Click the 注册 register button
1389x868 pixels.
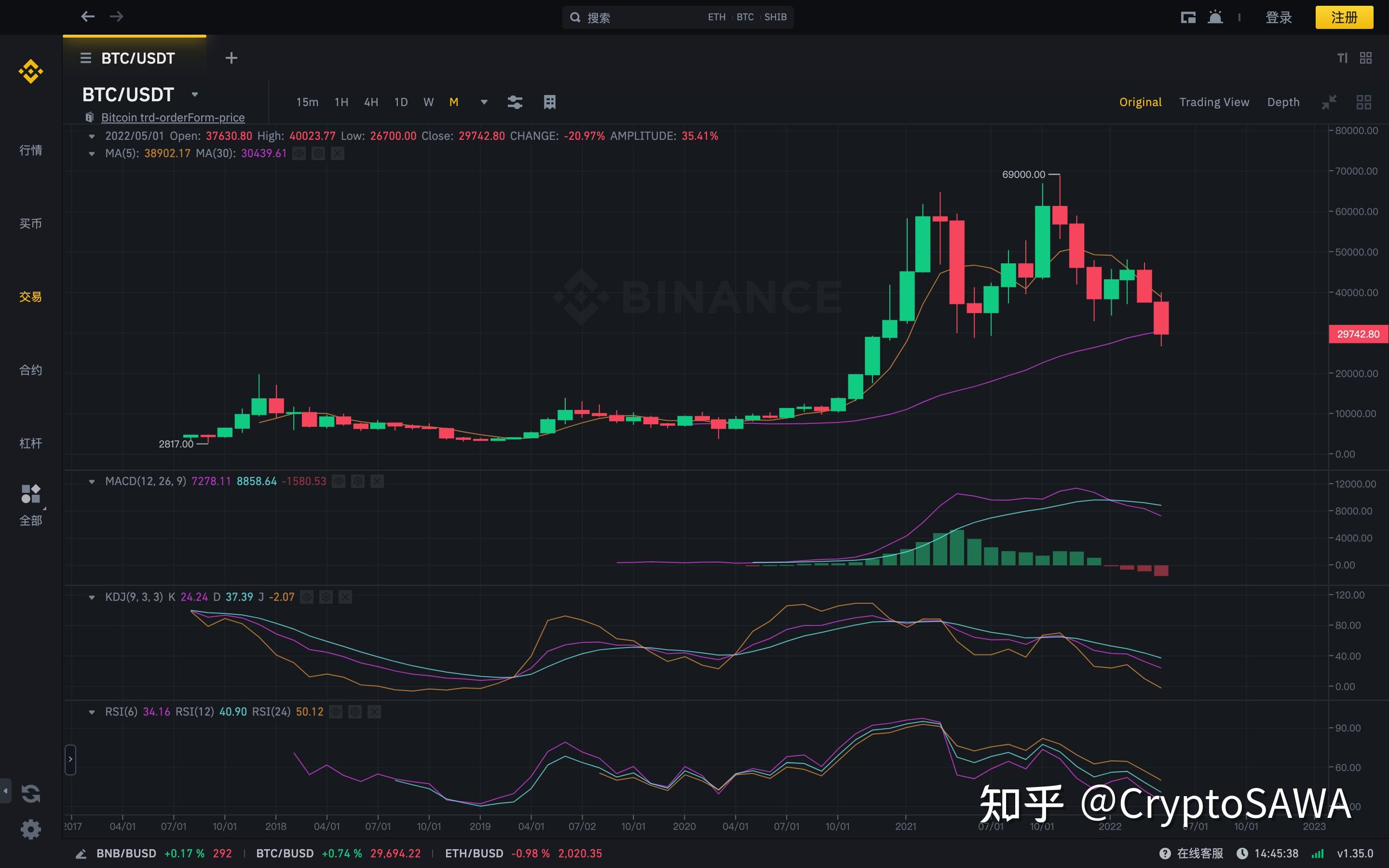click(1344, 17)
